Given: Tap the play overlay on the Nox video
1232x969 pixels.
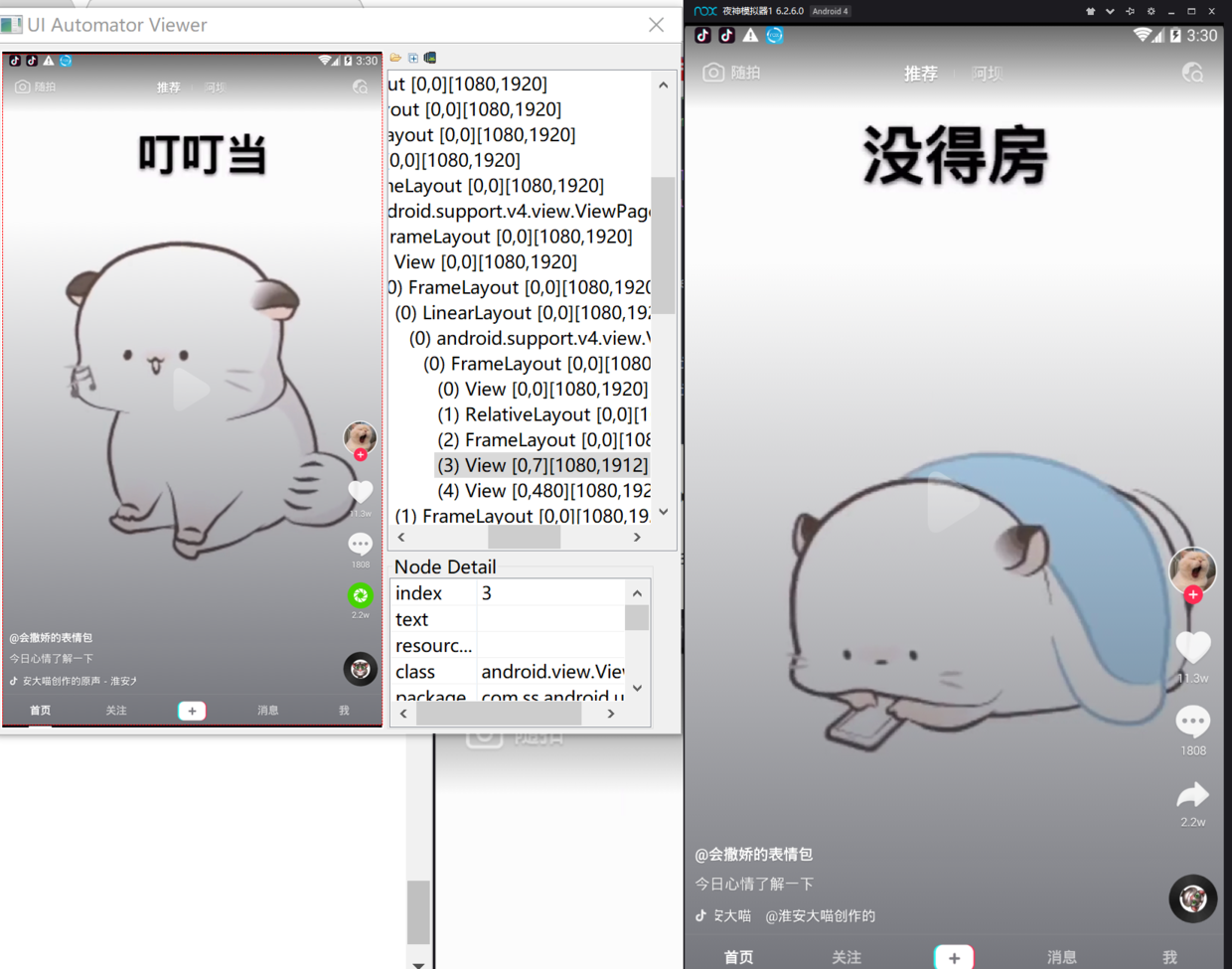Looking at the screenshot, I should point(952,503).
